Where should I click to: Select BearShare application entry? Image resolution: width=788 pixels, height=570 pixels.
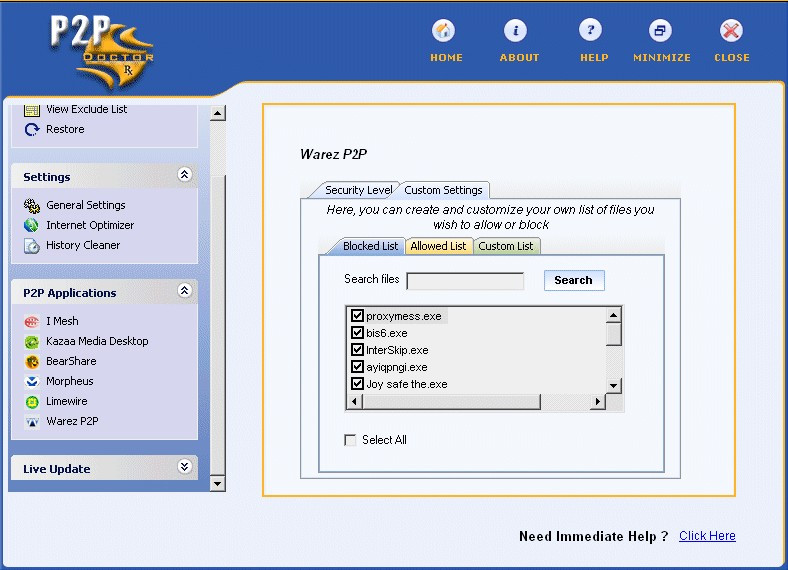point(71,361)
